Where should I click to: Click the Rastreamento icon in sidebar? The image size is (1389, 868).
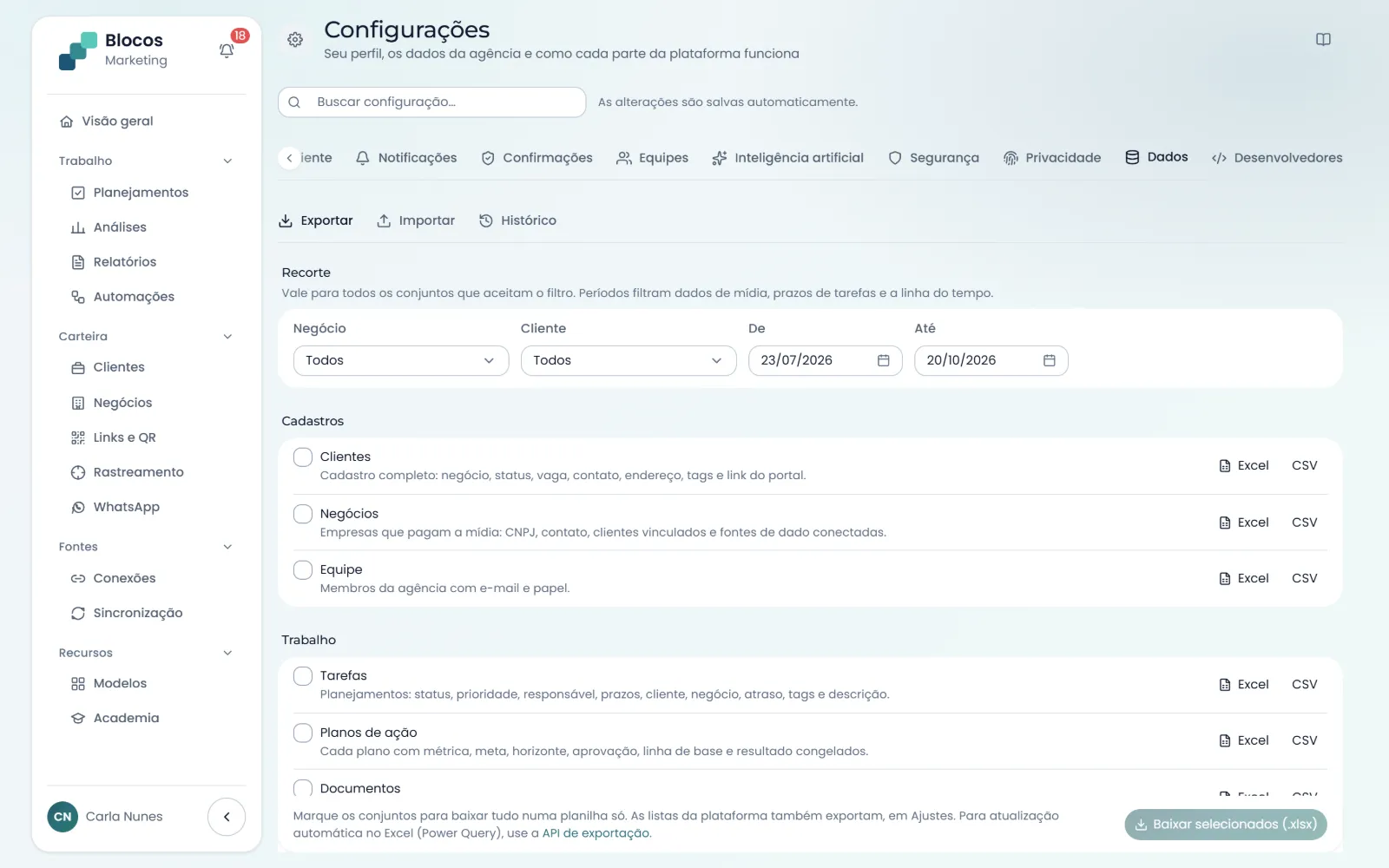[78, 472]
